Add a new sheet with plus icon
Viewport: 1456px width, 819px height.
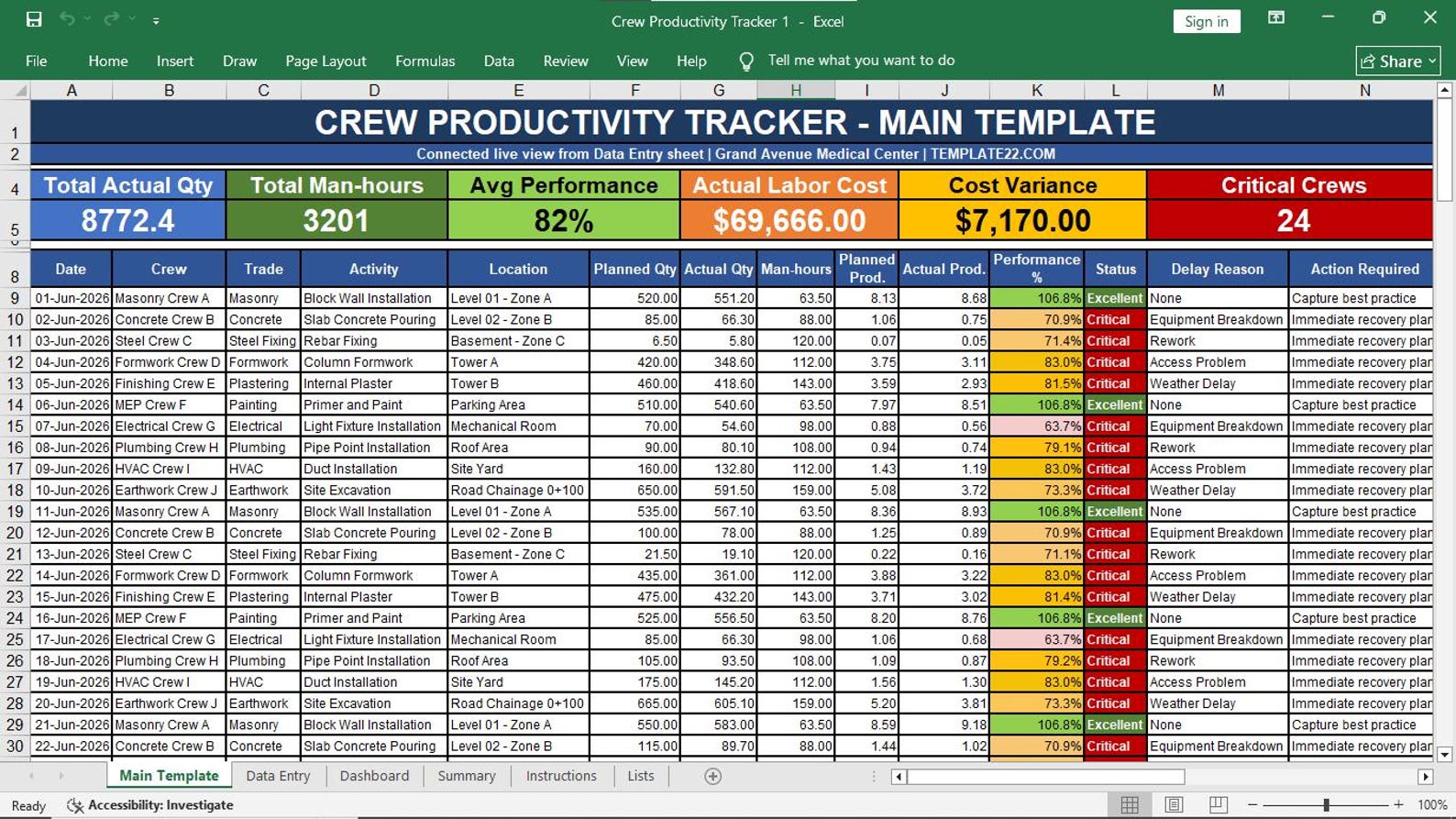point(712,776)
